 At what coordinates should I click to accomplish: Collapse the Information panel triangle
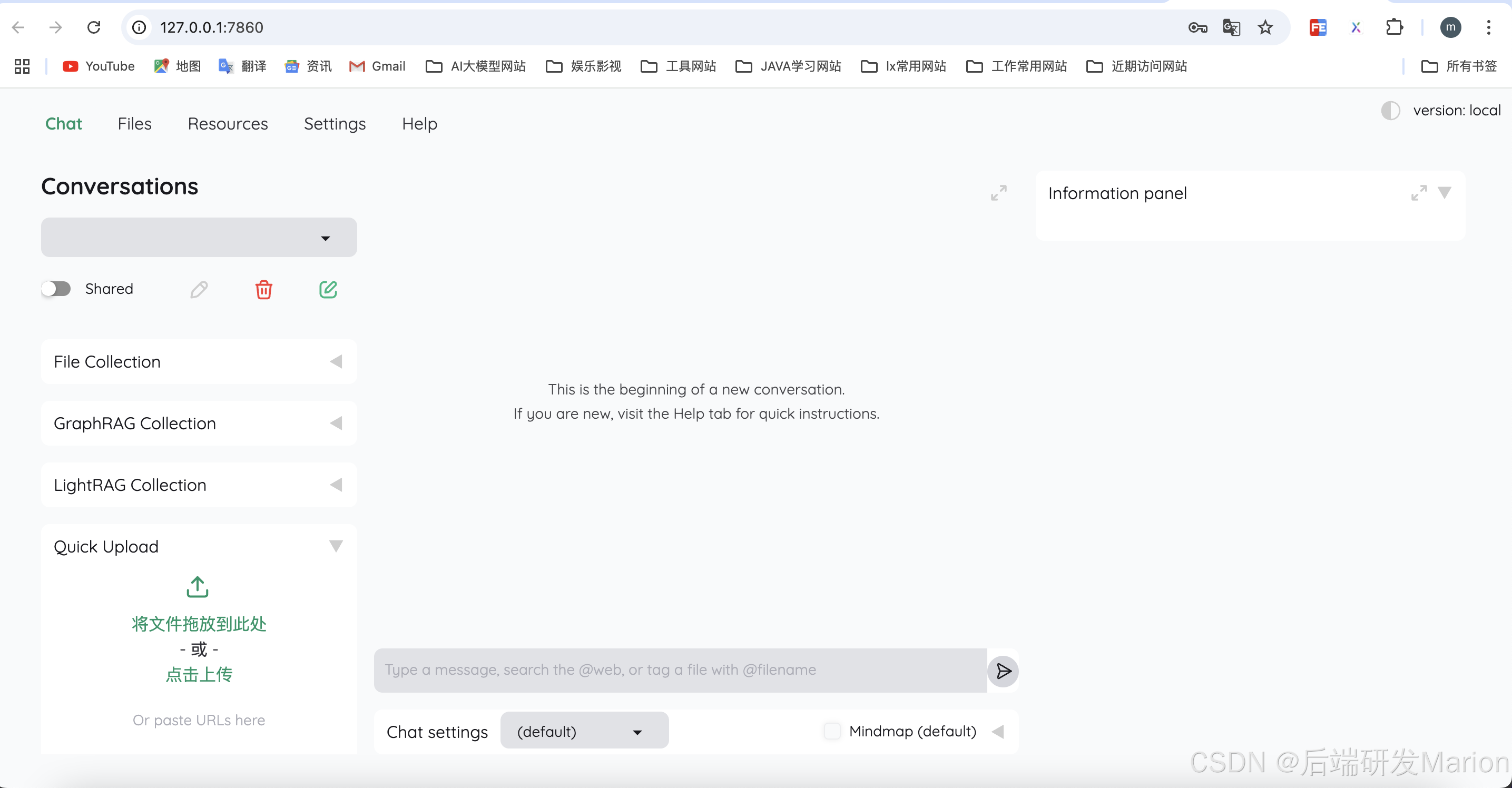[x=1445, y=192]
